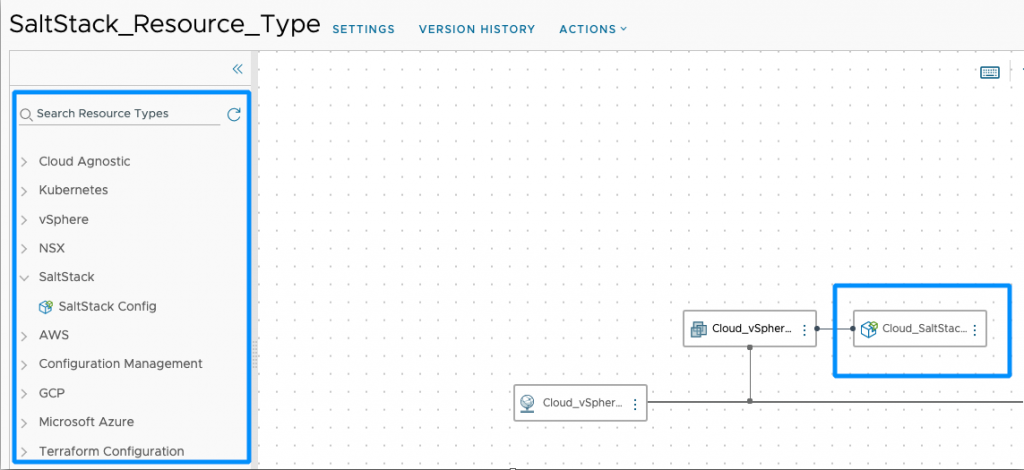This screenshot has width=1024, height=470.
Task: Click the side panel resize handle
Action: tap(255, 354)
